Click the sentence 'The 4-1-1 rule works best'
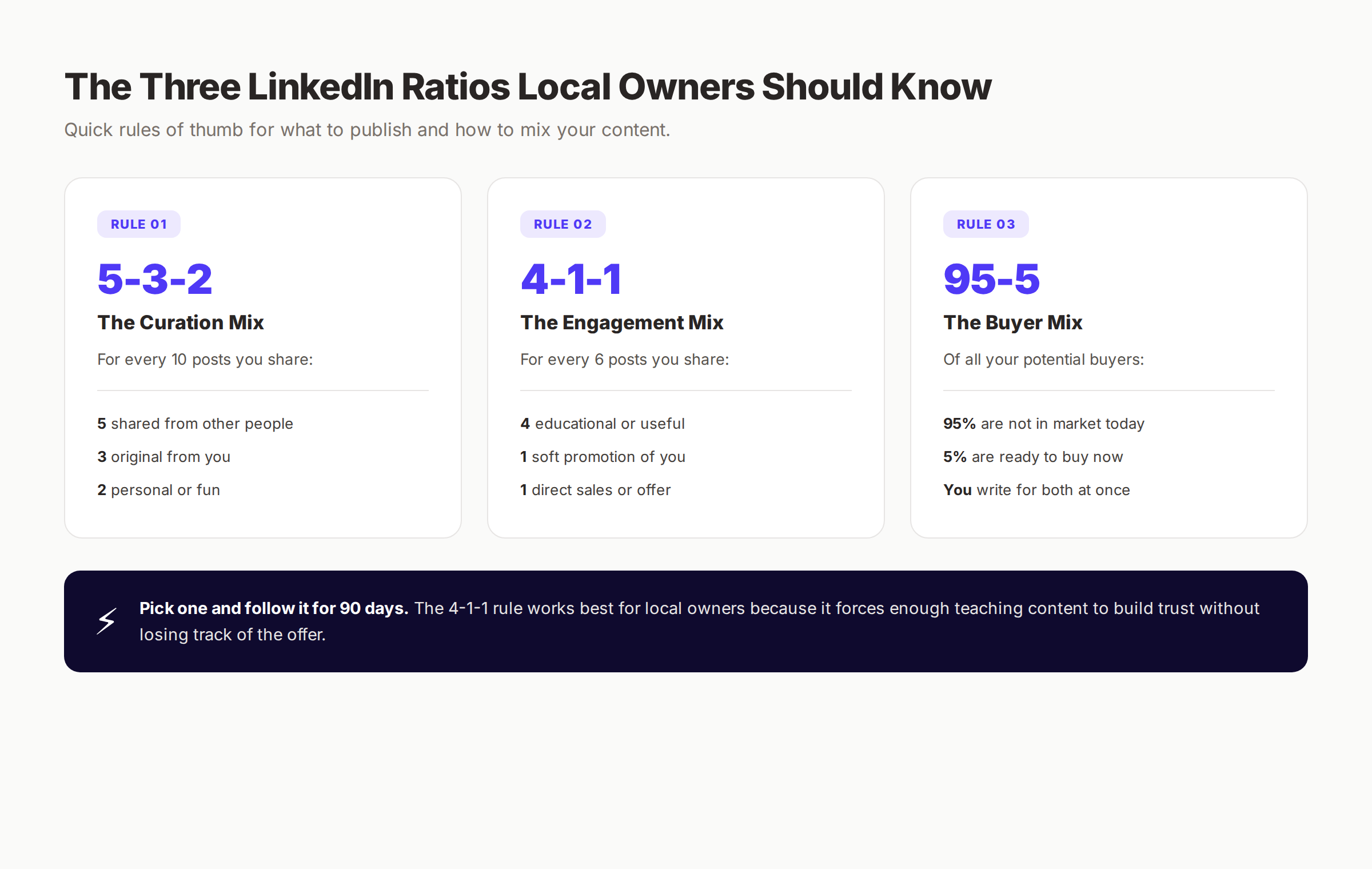Viewport: 1372px width, 869px height. (x=700, y=621)
